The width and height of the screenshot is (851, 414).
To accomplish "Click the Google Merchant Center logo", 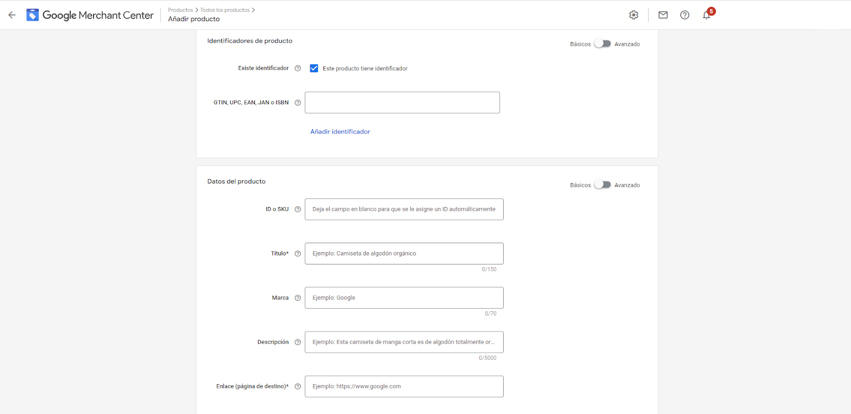I will (x=90, y=15).
